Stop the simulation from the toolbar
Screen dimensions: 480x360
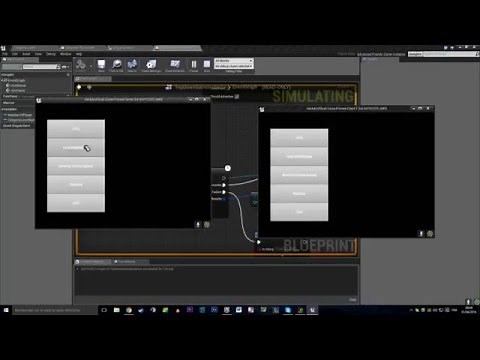click(x=207, y=65)
